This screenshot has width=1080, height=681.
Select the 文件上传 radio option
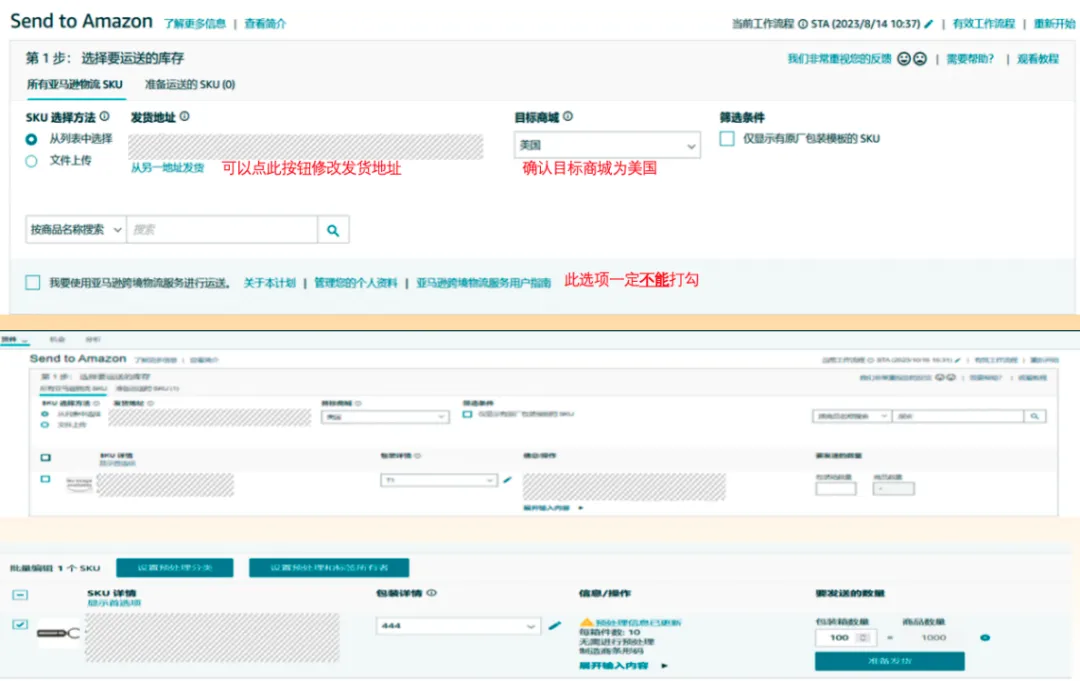click(31, 160)
